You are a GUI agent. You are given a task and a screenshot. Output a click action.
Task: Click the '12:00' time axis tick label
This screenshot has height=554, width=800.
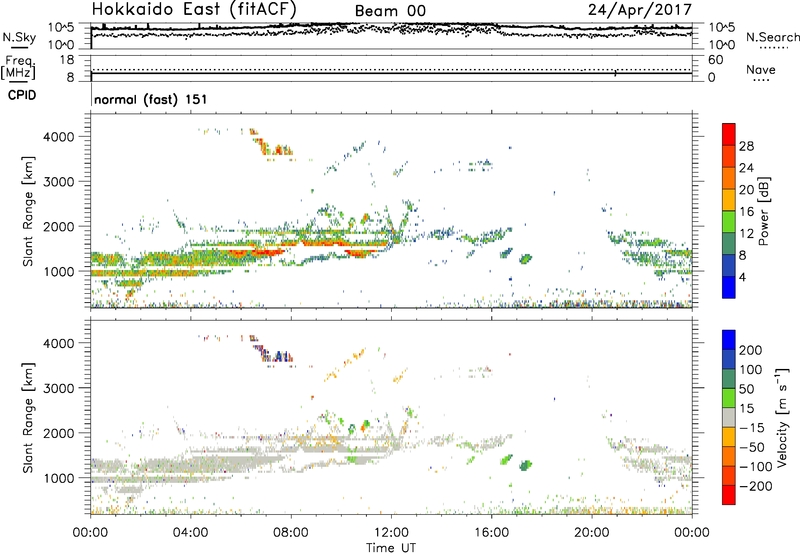[x=391, y=533]
